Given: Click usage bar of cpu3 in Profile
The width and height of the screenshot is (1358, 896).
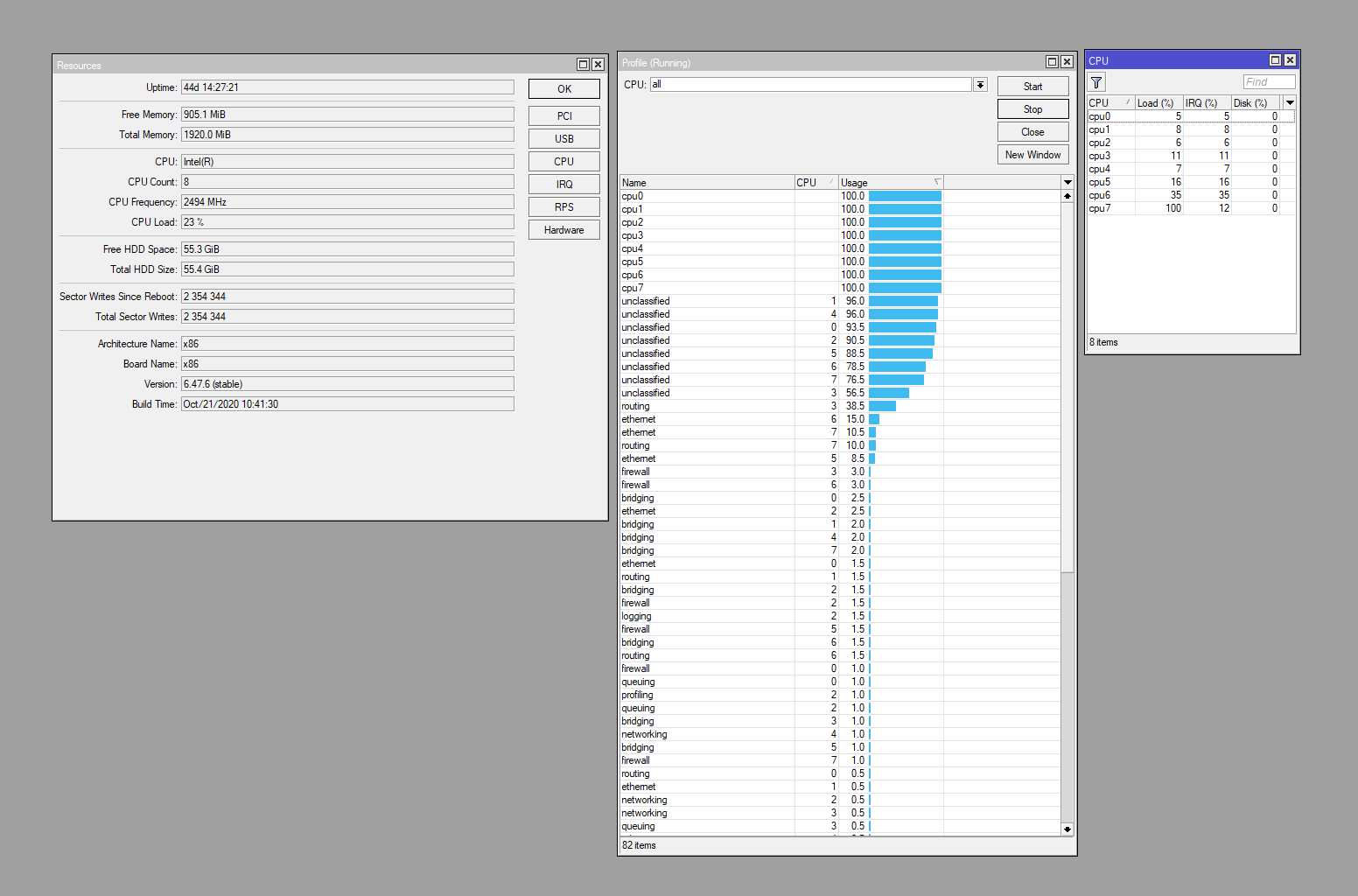Looking at the screenshot, I should coord(905,235).
